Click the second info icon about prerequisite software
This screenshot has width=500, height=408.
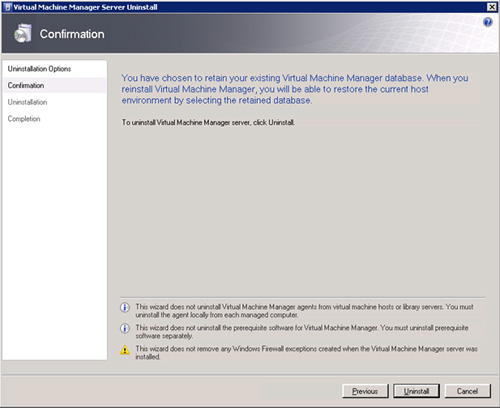(x=125, y=328)
